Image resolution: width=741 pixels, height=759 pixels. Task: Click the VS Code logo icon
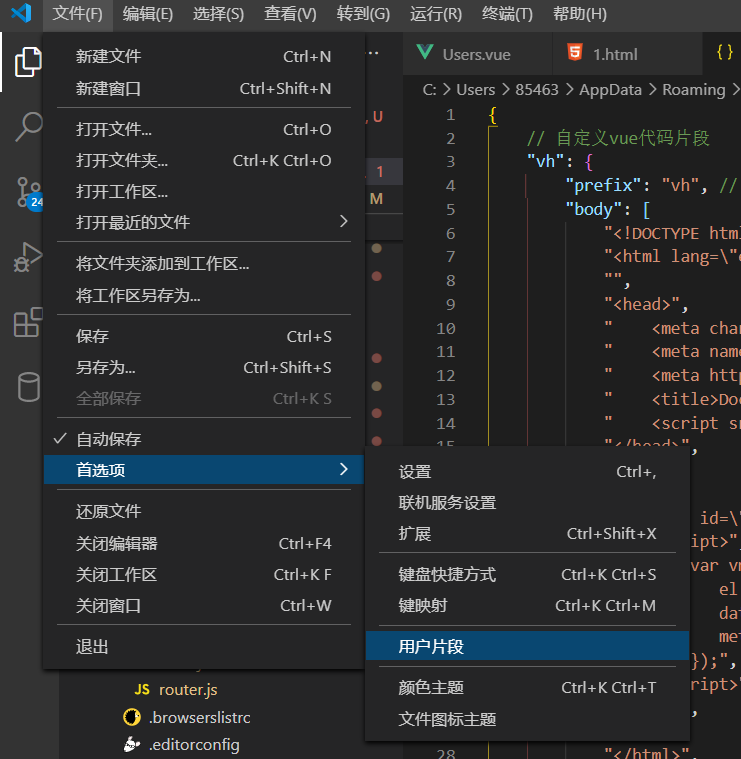(21, 13)
